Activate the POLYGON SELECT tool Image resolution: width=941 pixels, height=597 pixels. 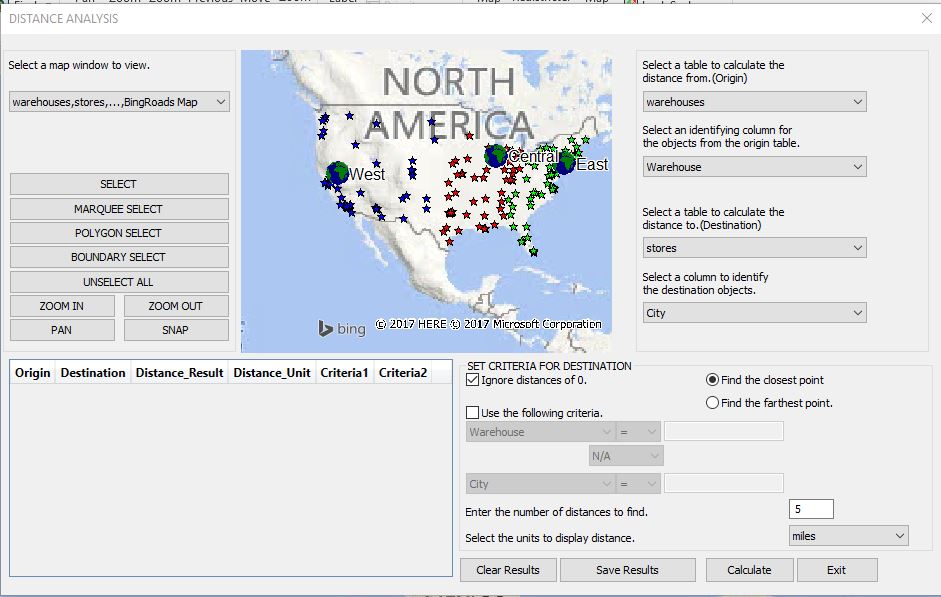tap(118, 232)
